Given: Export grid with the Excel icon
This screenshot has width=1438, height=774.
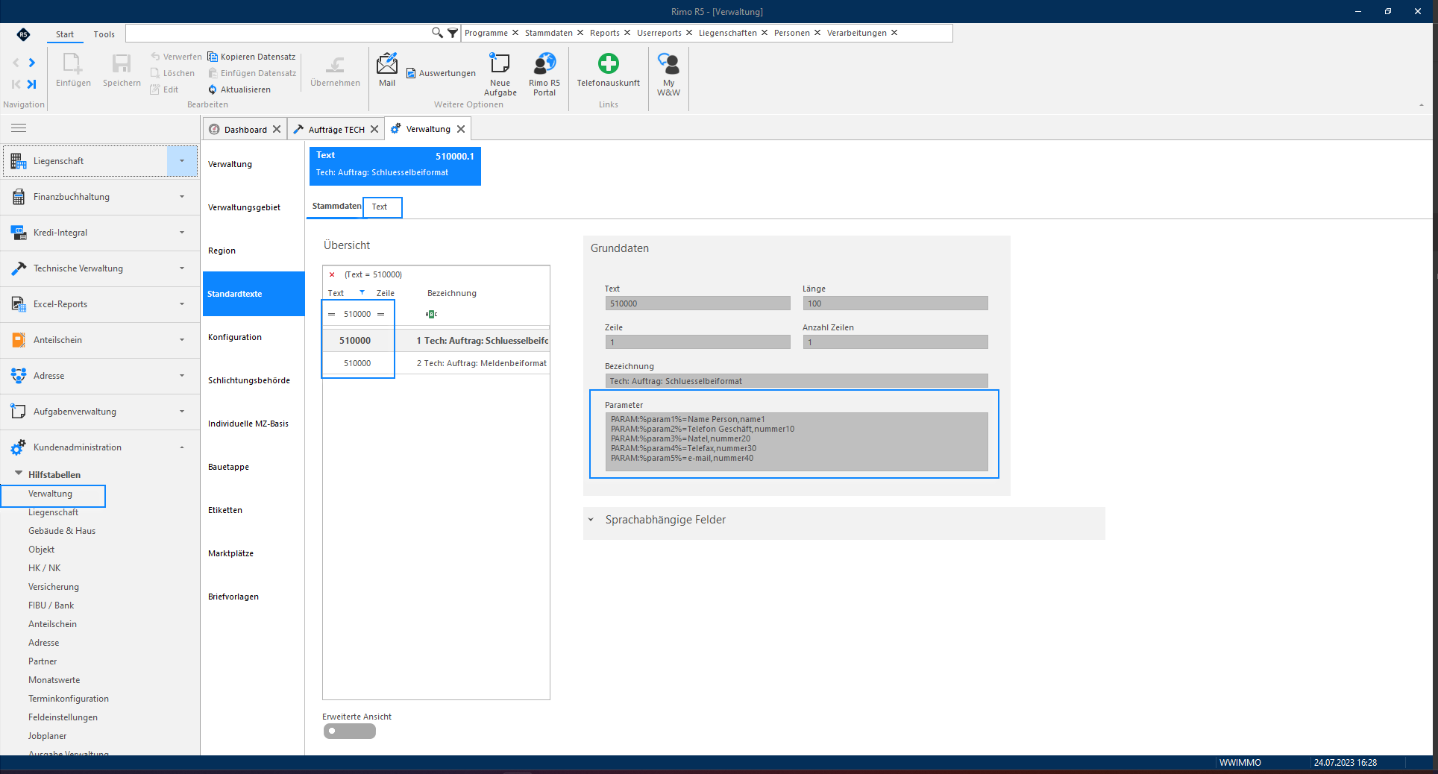Looking at the screenshot, I should (x=431, y=314).
